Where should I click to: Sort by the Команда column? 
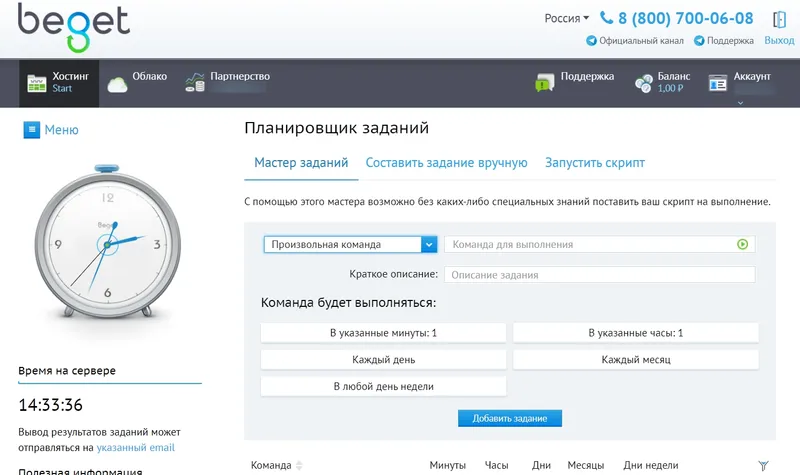click(x=277, y=465)
